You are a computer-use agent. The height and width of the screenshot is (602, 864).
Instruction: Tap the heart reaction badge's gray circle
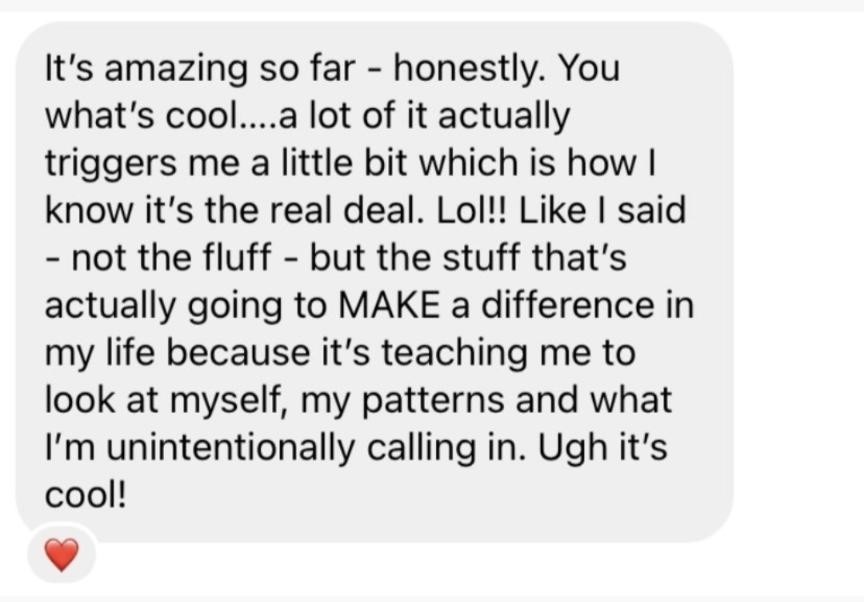(x=62, y=554)
